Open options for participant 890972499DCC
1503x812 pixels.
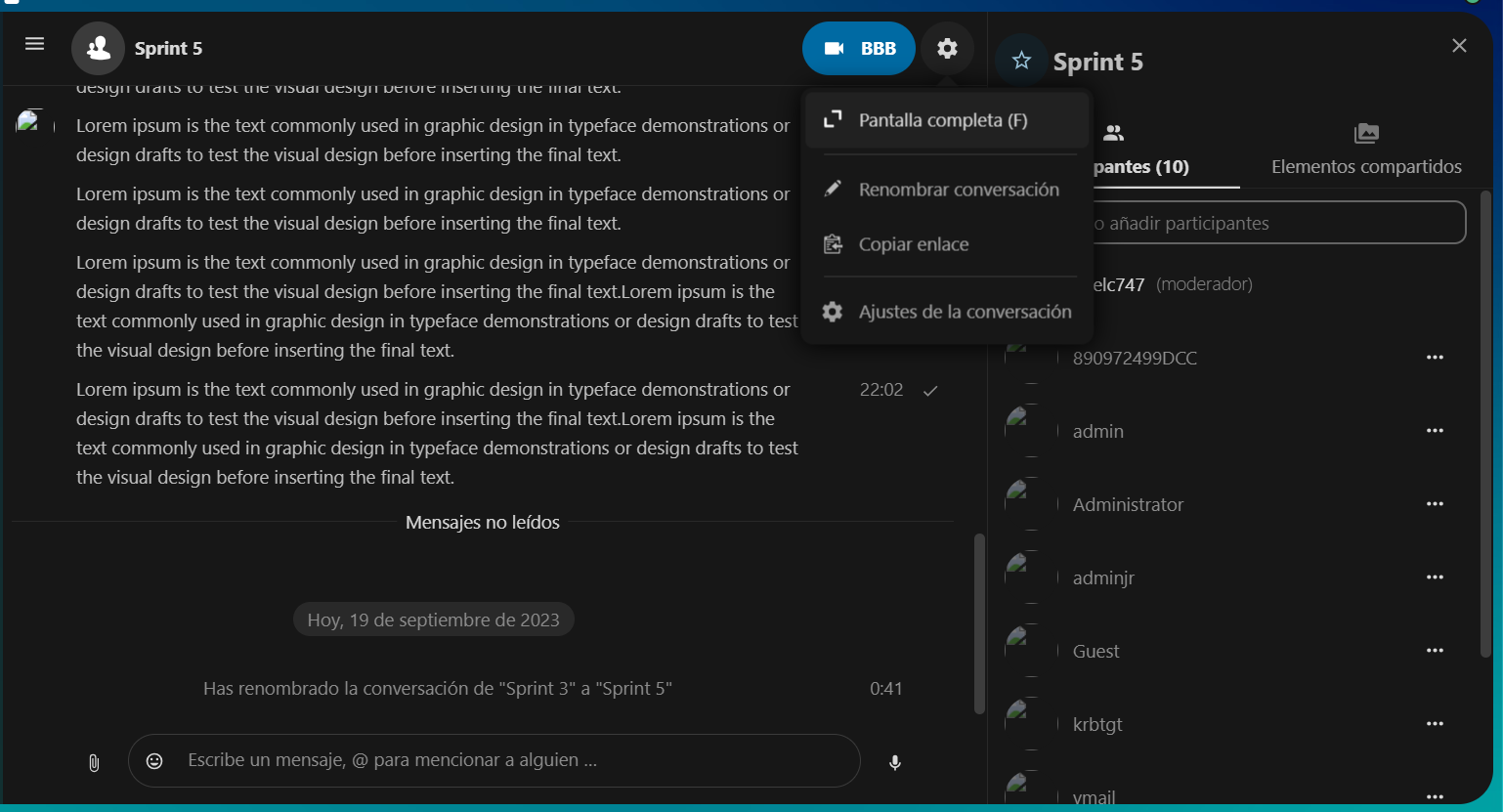click(1435, 358)
